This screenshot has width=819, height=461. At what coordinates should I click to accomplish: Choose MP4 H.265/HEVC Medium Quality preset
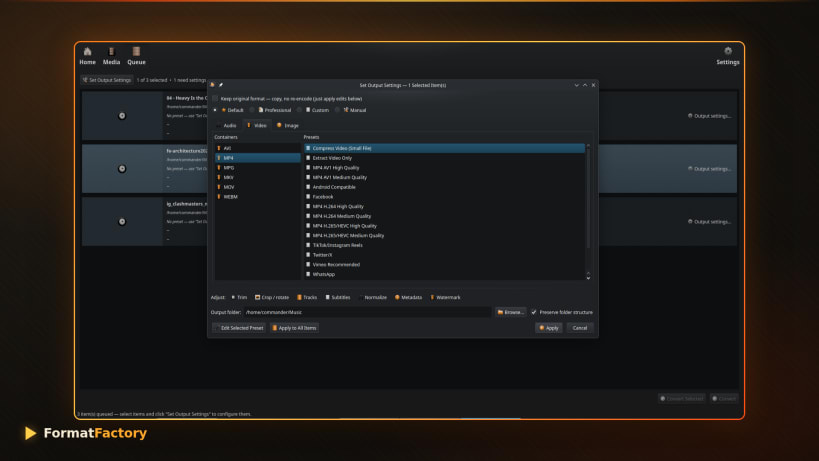[444, 235]
